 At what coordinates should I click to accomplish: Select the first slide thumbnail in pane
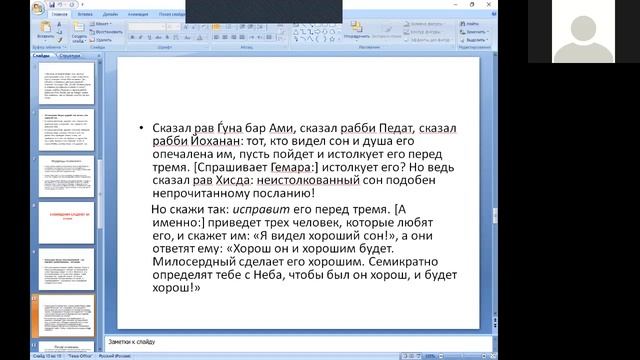click(x=66, y=83)
